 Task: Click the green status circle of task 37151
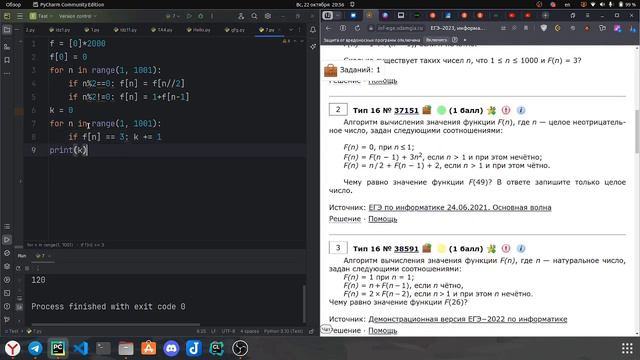441,110
